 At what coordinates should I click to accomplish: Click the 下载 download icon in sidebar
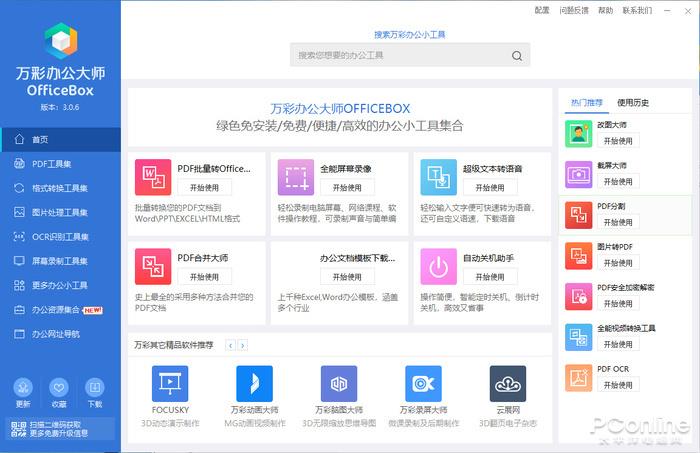pyautogui.click(x=95, y=388)
